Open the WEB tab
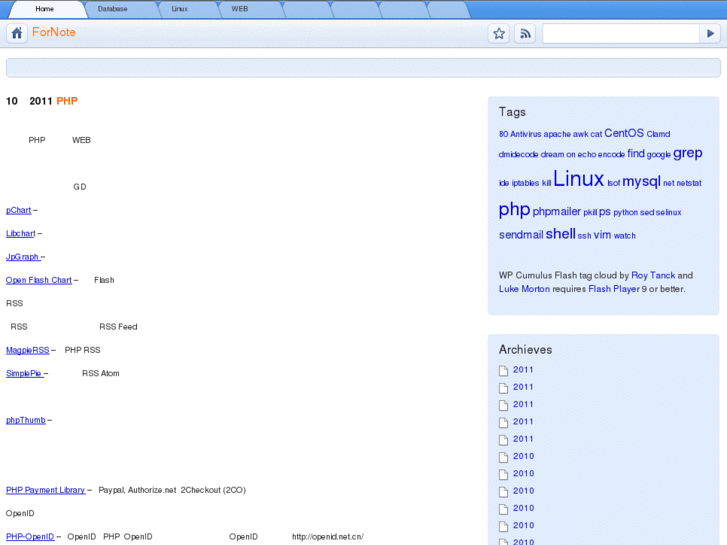The width and height of the screenshot is (727, 545). [x=240, y=9]
